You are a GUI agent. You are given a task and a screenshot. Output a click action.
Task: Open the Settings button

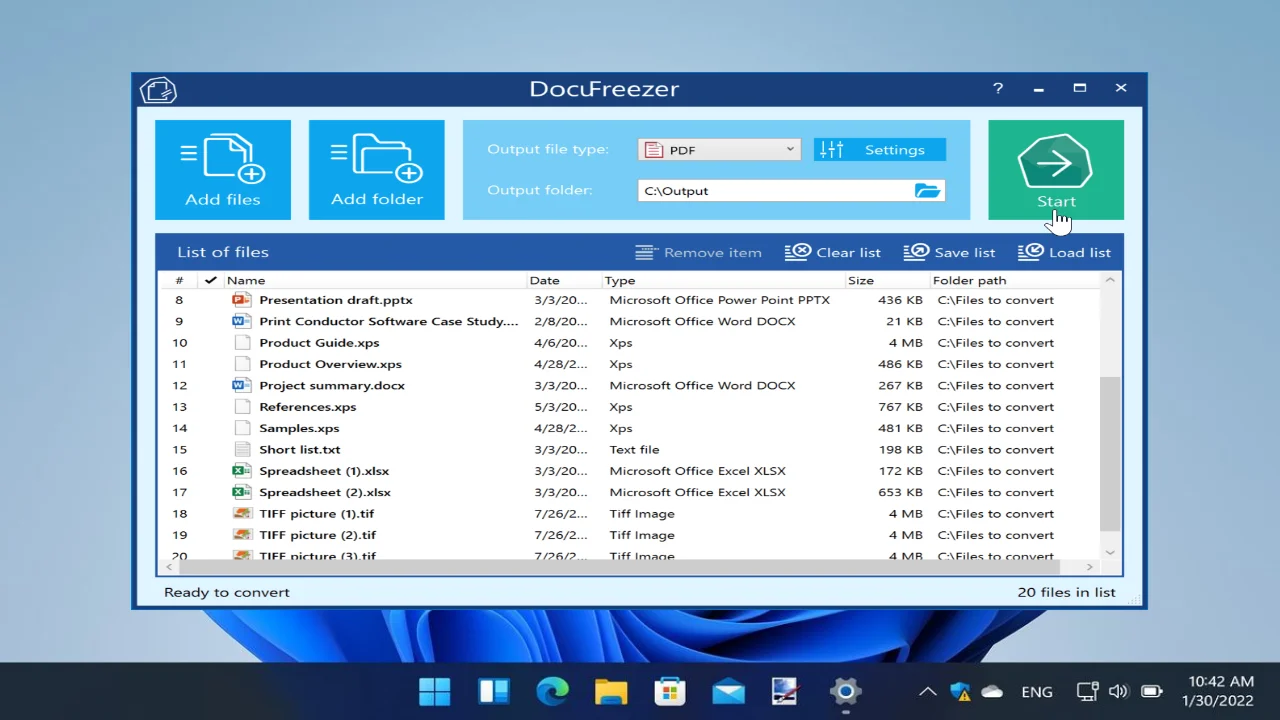[x=879, y=150]
